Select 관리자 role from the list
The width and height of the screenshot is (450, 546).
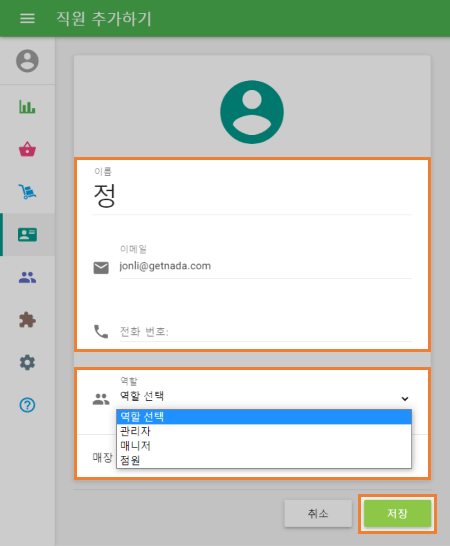[x=264, y=431]
